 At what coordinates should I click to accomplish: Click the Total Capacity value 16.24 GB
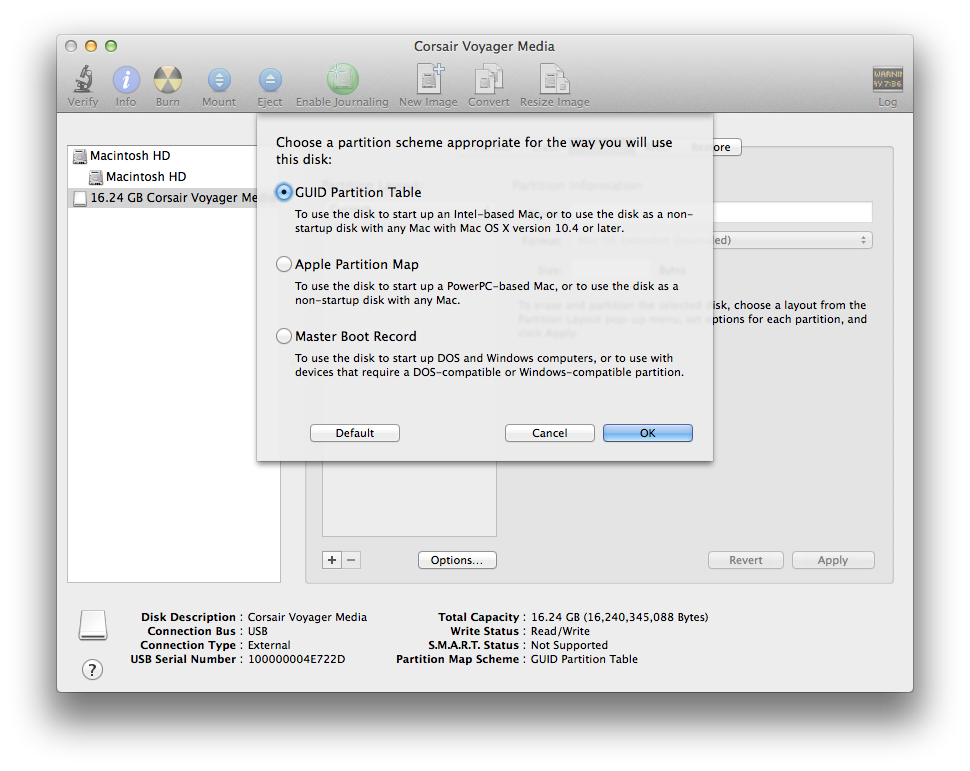619,618
